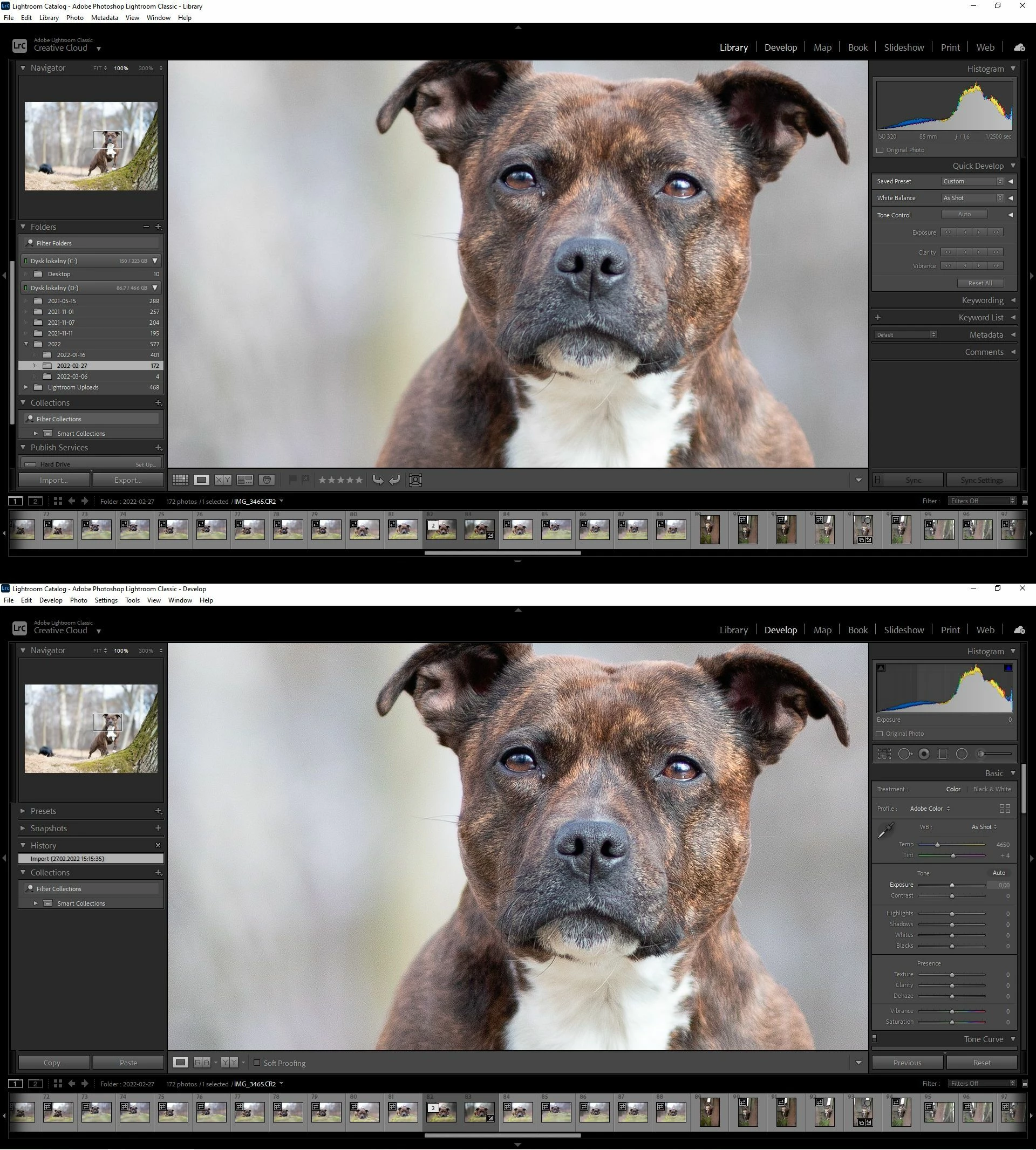The image size is (1036, 1150).
Task: Open the Saved Preset Custom dropdown
Action: pyautogui.click(x=972, y=181)
